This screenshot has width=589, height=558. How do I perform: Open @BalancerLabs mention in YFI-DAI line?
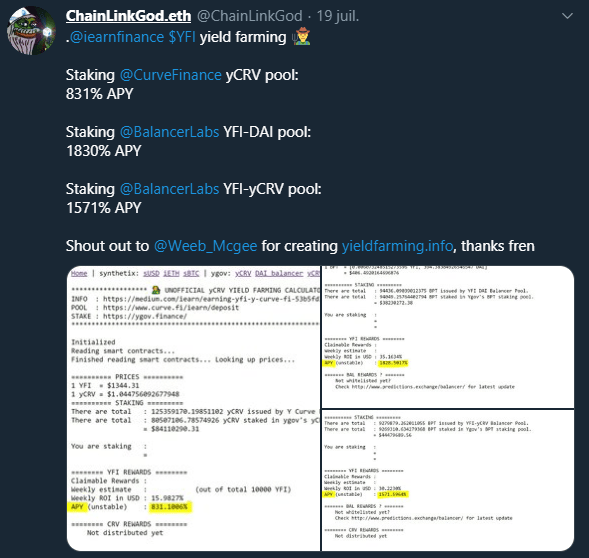pyautogui.click(x=169, y=132)
